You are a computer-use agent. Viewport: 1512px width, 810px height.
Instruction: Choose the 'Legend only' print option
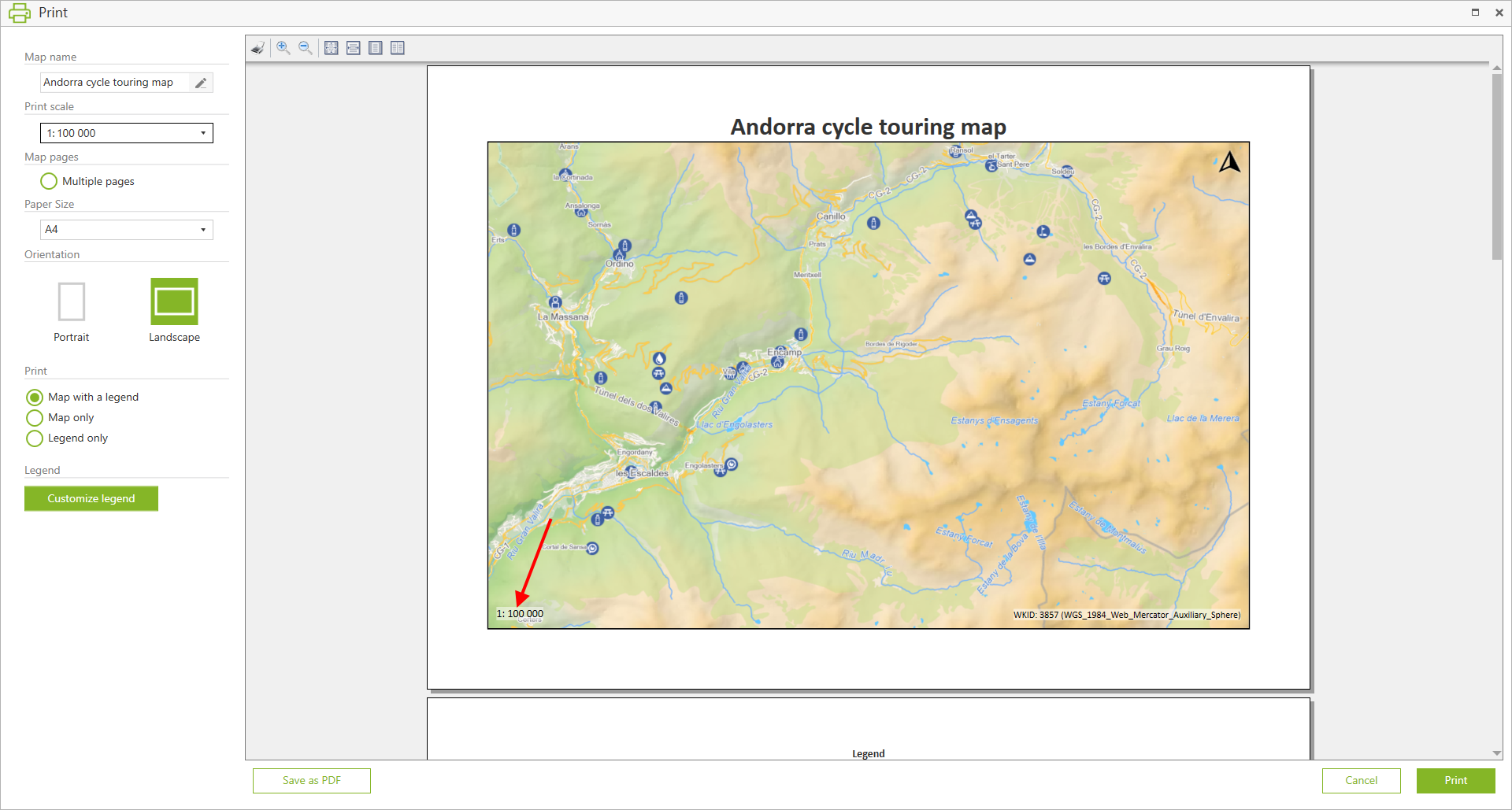pos(35,438)
